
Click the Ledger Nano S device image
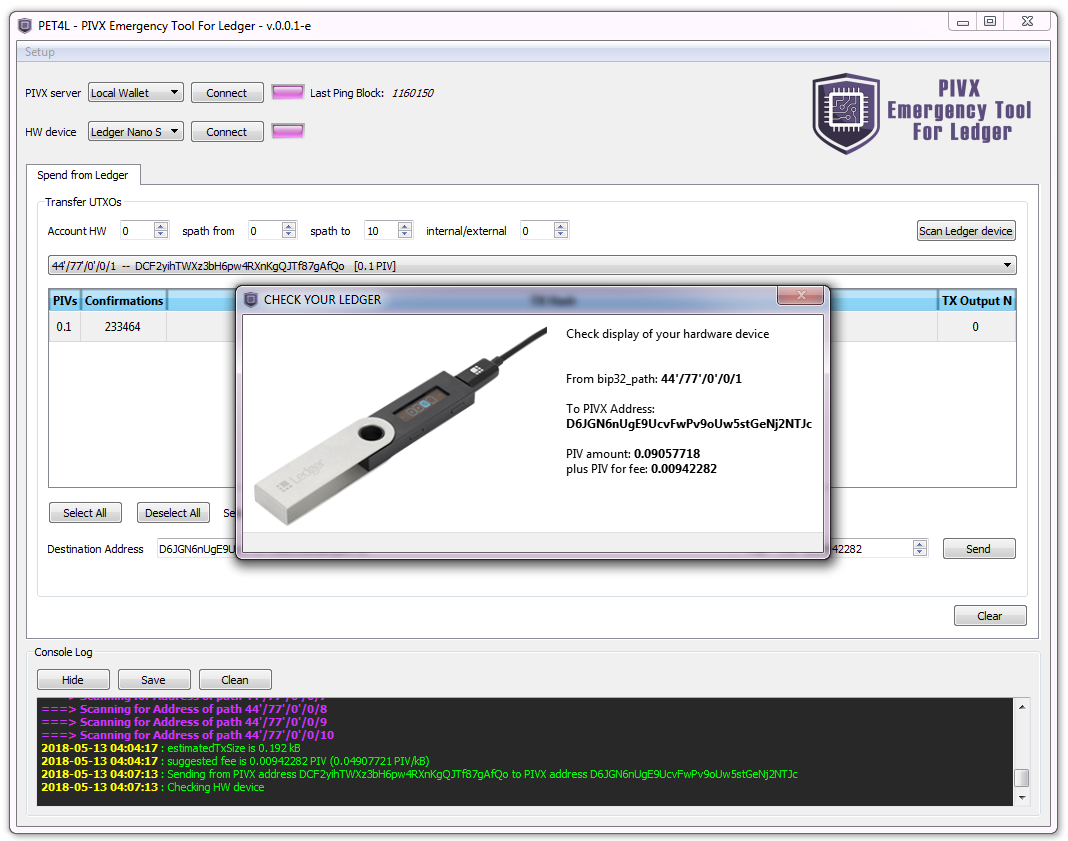(x=400, y=426)
